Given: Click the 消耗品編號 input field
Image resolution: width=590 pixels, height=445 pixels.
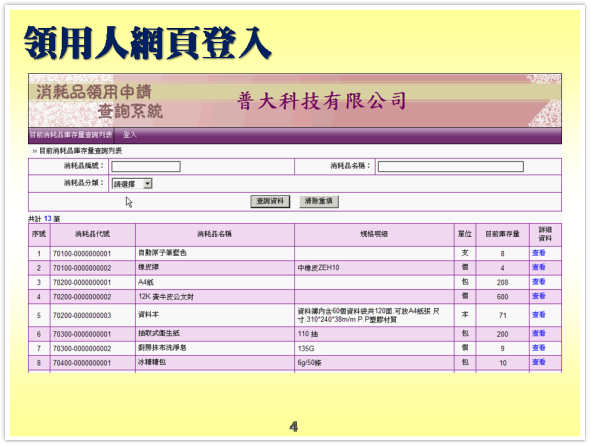Looking at the screenshot, I should click(x=146, y=166).
